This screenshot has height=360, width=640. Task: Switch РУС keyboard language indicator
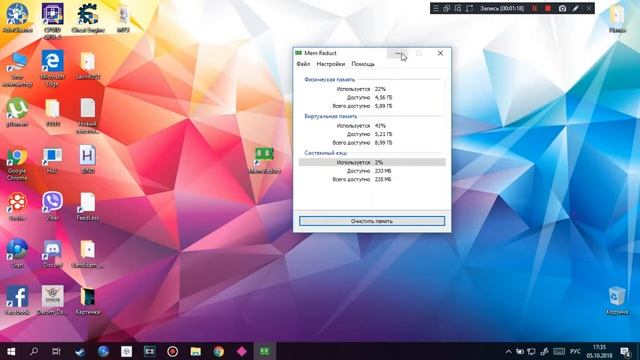[575, 351]
